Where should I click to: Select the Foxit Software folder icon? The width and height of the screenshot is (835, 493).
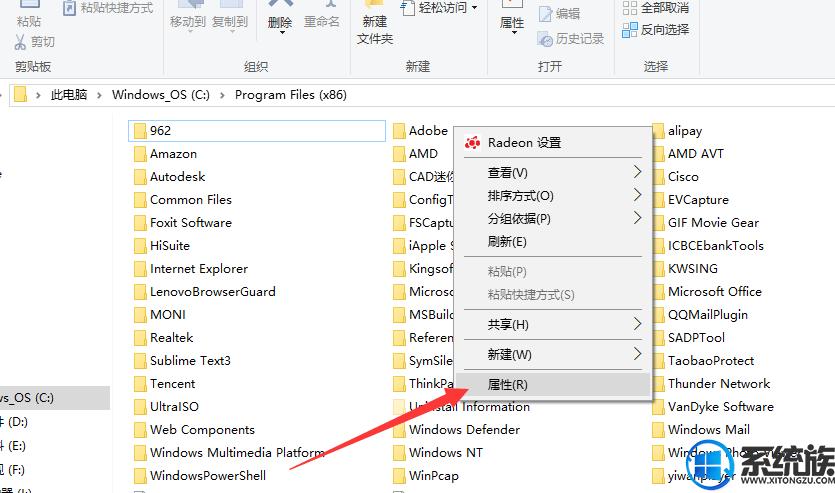click(x=140, y=223)
